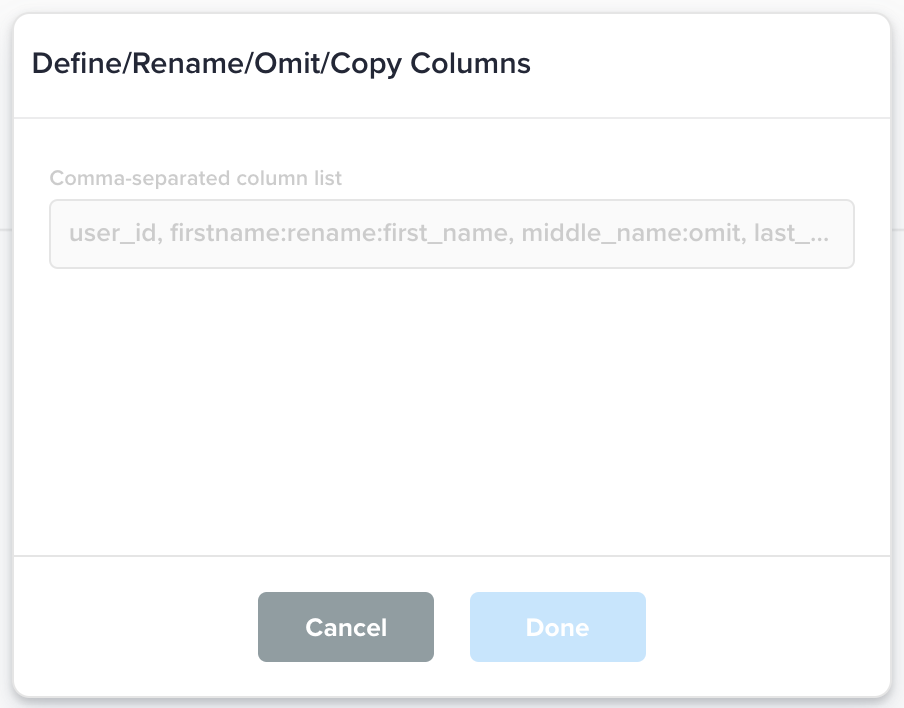The height and width of the screenshot is (708, 904).
Task: Click the 'Define/Rename/Omit/Copy Columns' dialog title
Action: pyautogui.click(x=281, y=64)
